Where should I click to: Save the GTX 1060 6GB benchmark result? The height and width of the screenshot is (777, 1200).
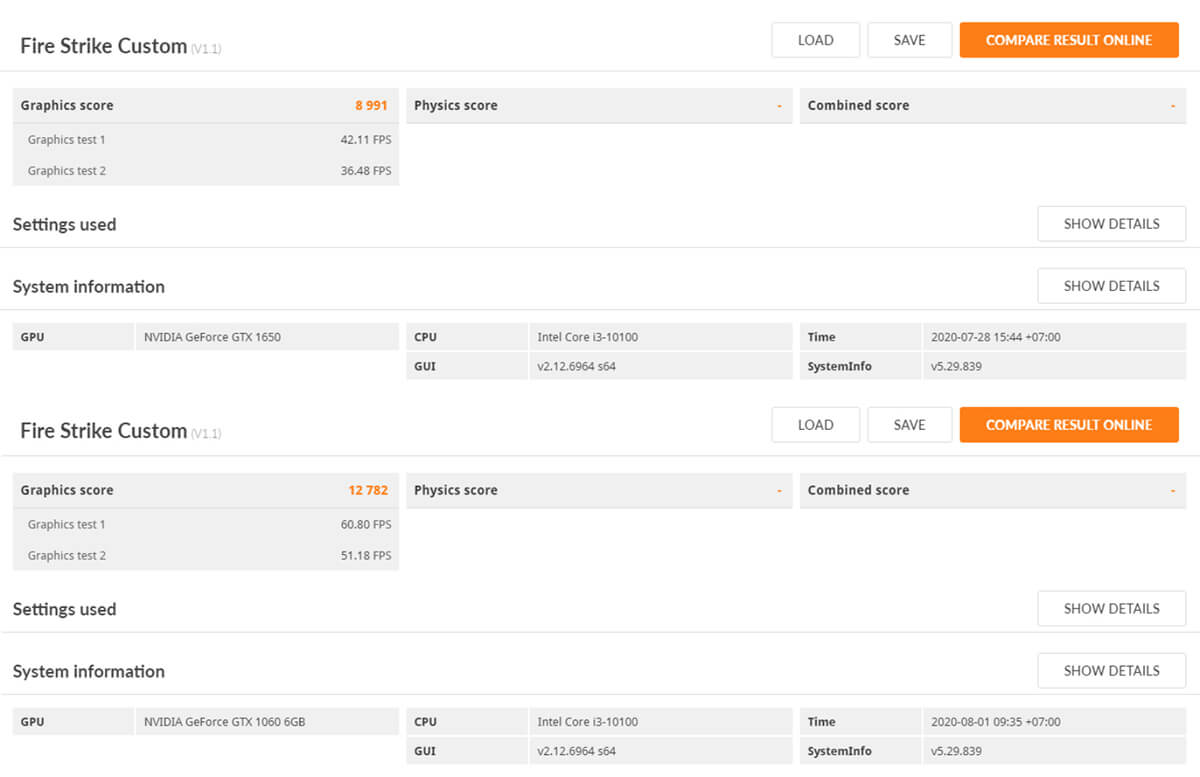click(909, 425)
